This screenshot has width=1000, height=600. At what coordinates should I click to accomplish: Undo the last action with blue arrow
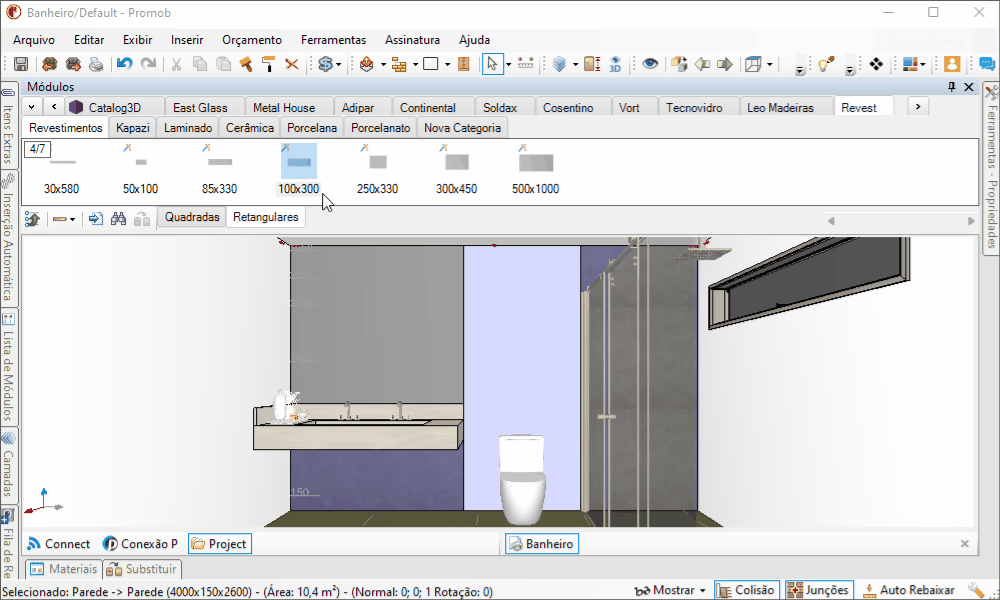(124, 64)
